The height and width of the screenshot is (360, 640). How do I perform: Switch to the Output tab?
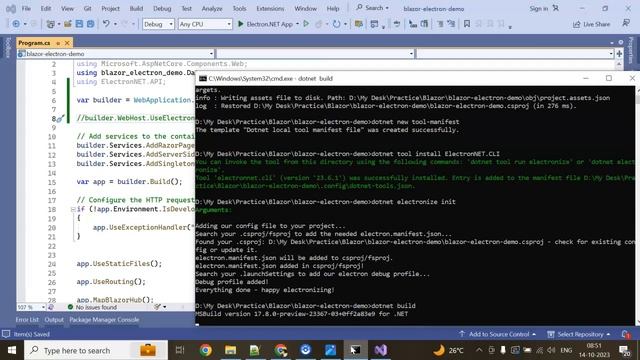point(54,320)
